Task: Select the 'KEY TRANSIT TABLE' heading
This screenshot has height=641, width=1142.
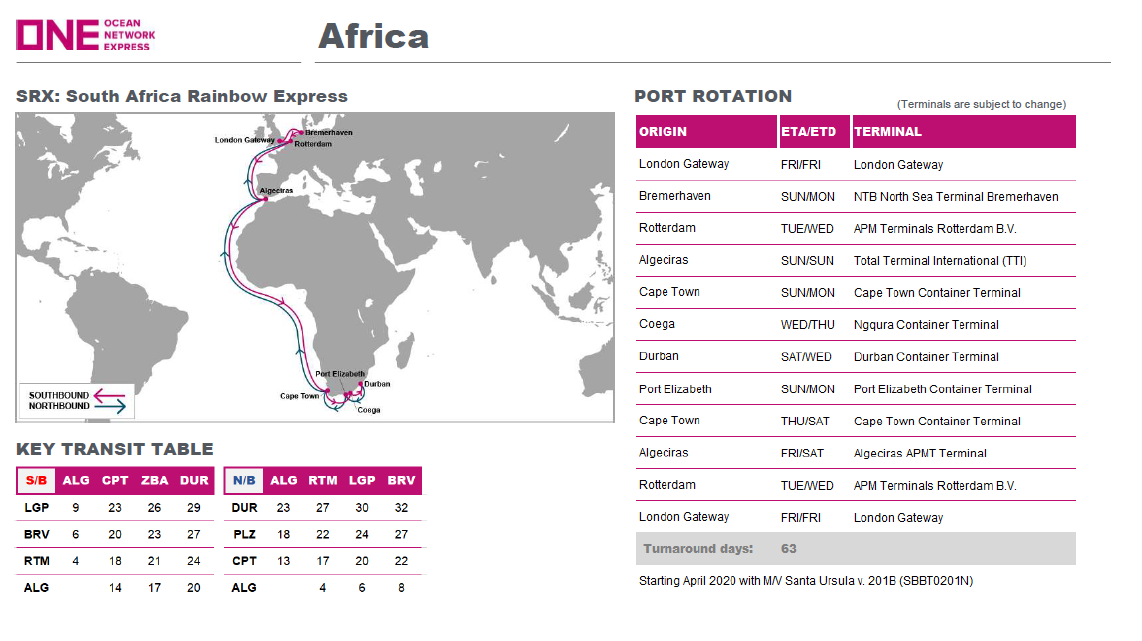Action: 115,449
